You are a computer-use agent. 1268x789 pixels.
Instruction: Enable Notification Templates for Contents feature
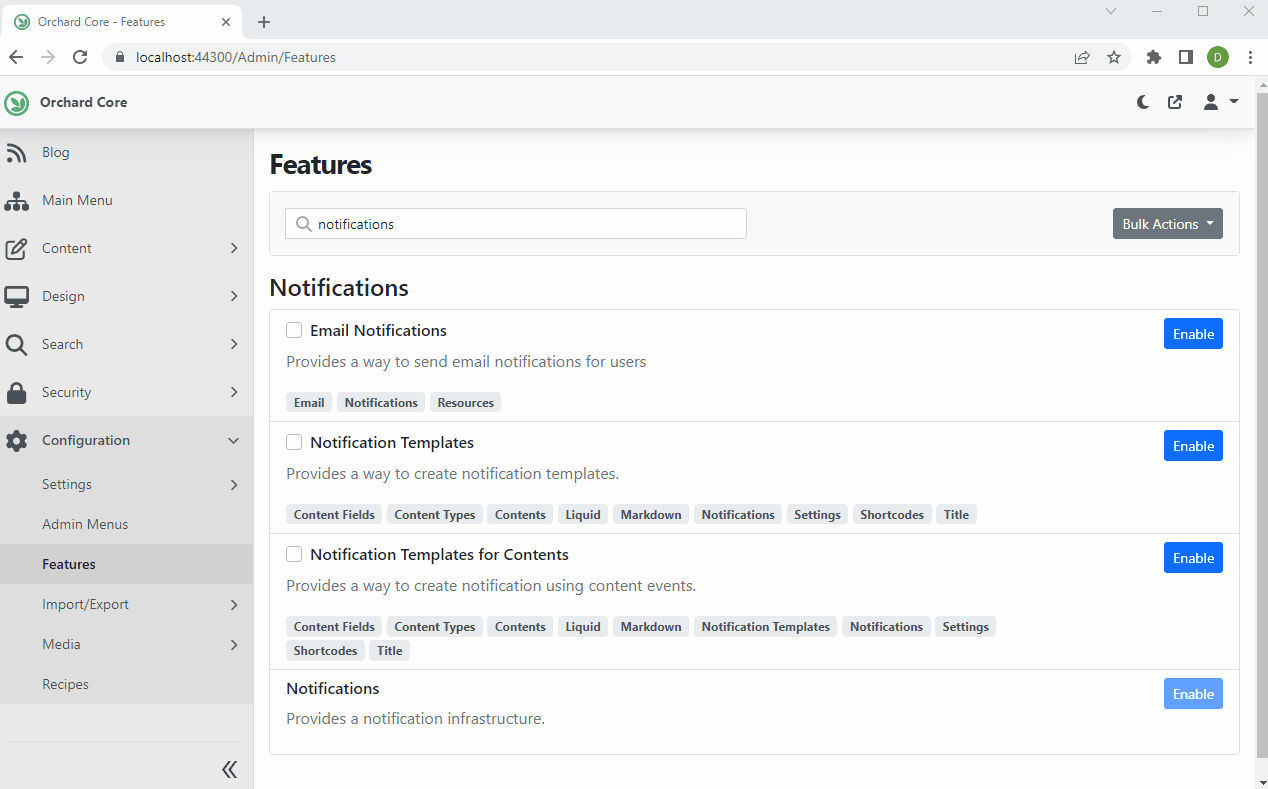[1193, 558]
